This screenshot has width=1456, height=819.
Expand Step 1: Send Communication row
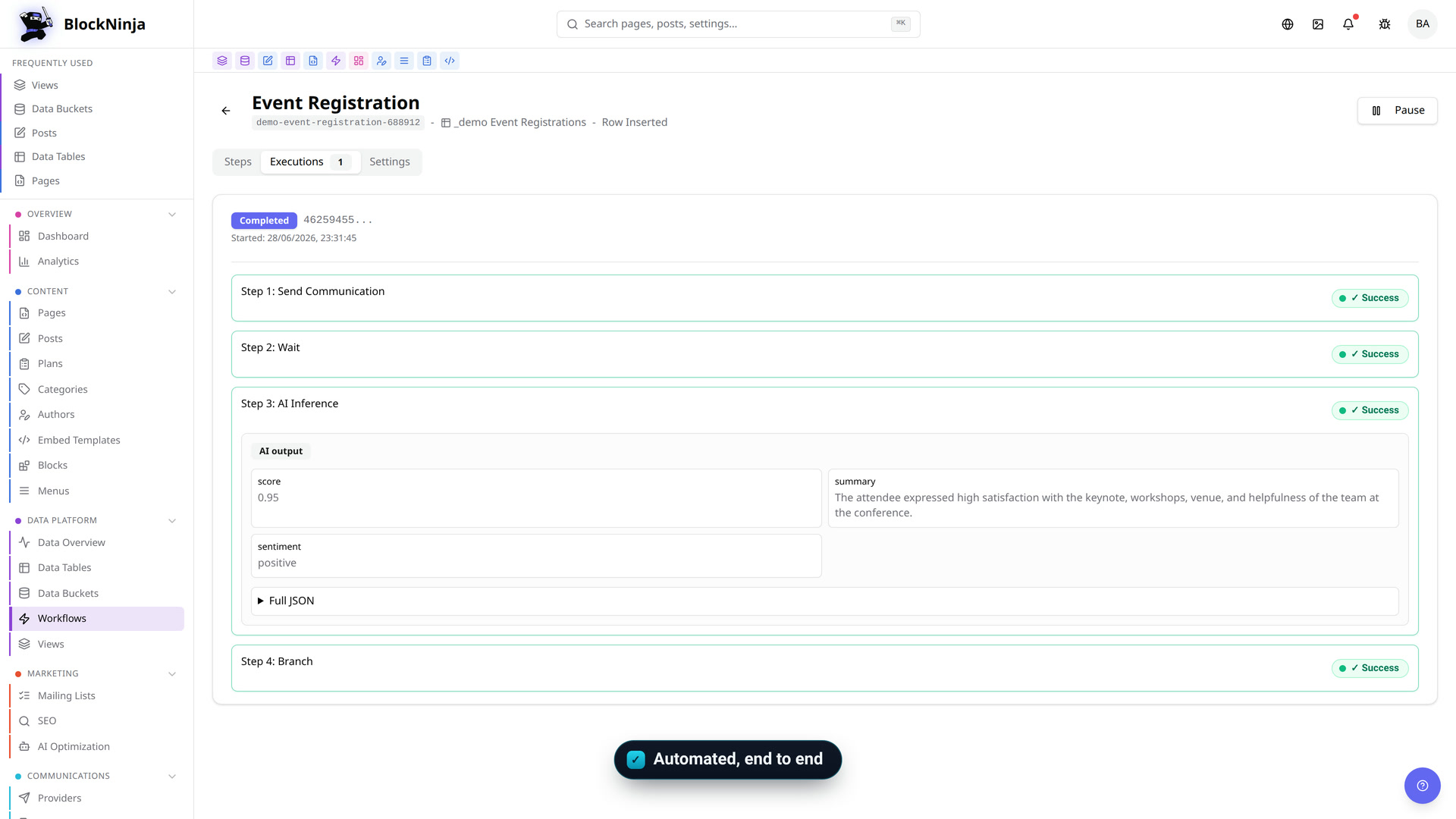825,298
